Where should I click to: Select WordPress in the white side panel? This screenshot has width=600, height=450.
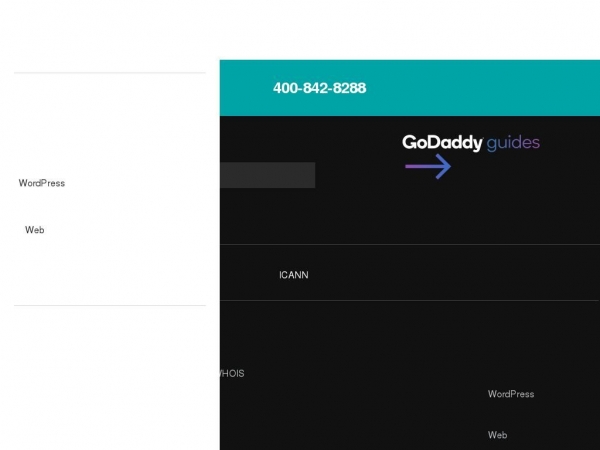(42, 183)
